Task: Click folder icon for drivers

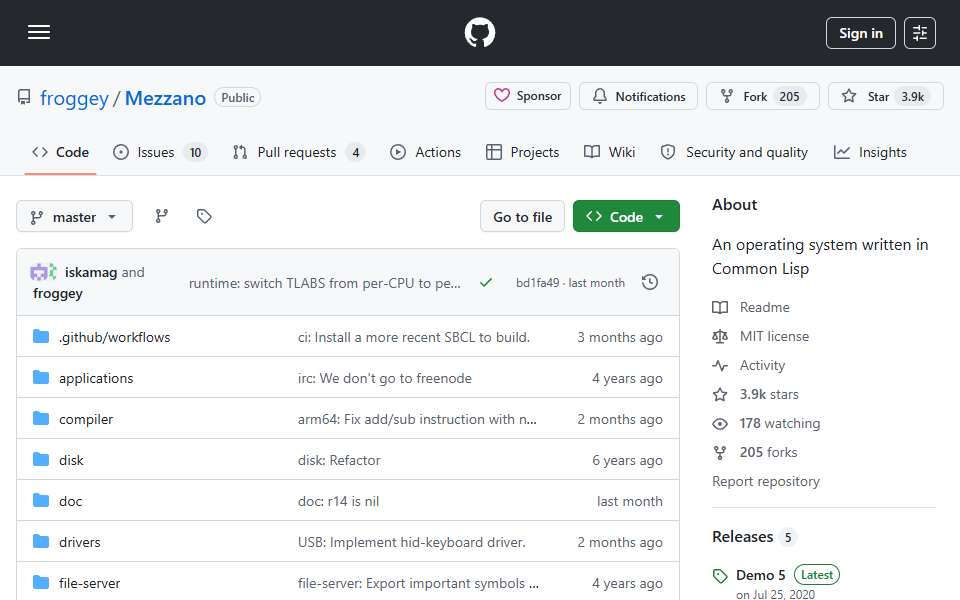Action: coord(41,541)
